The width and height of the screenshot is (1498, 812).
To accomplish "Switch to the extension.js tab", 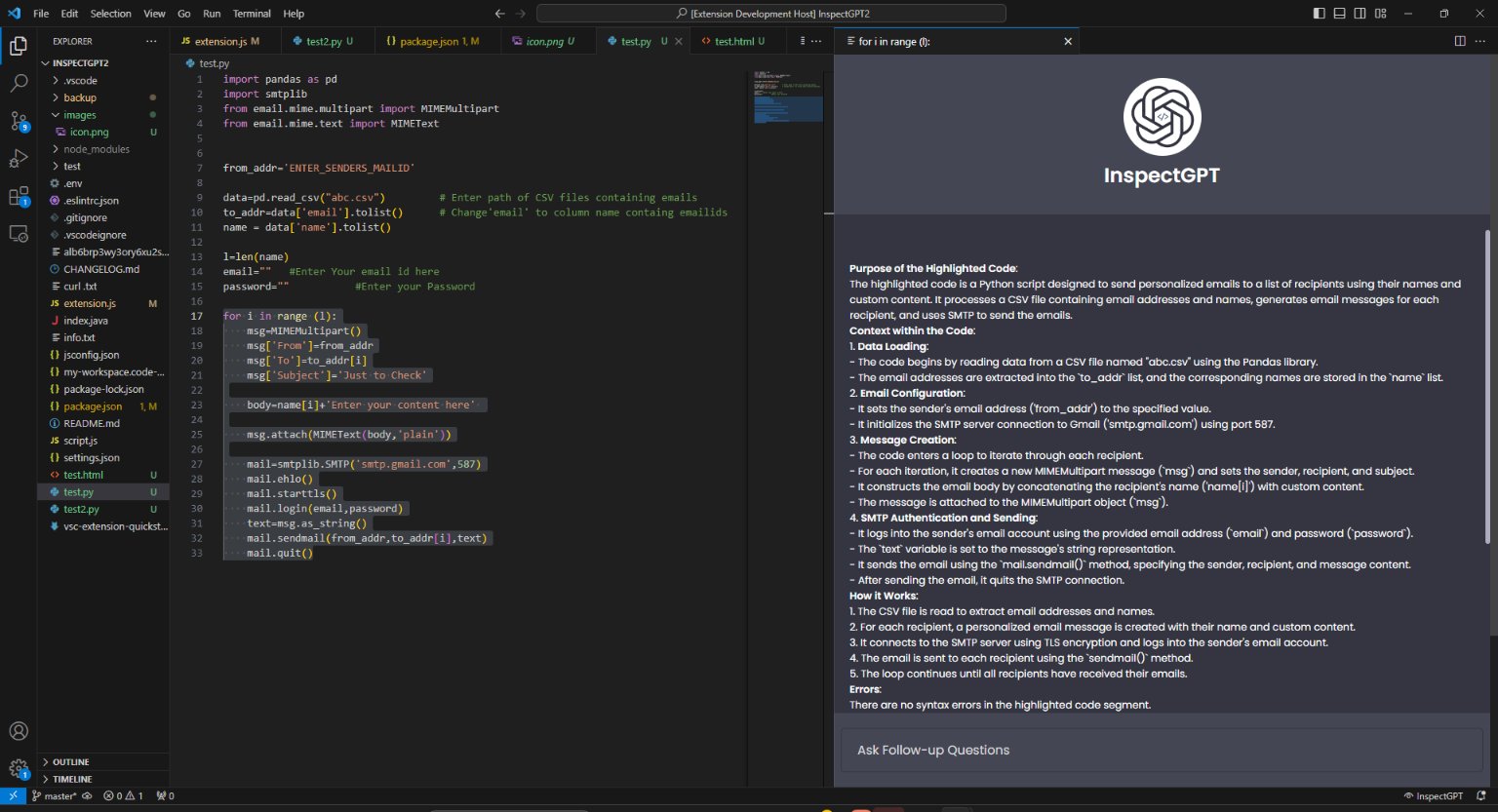I will (225, 41).
